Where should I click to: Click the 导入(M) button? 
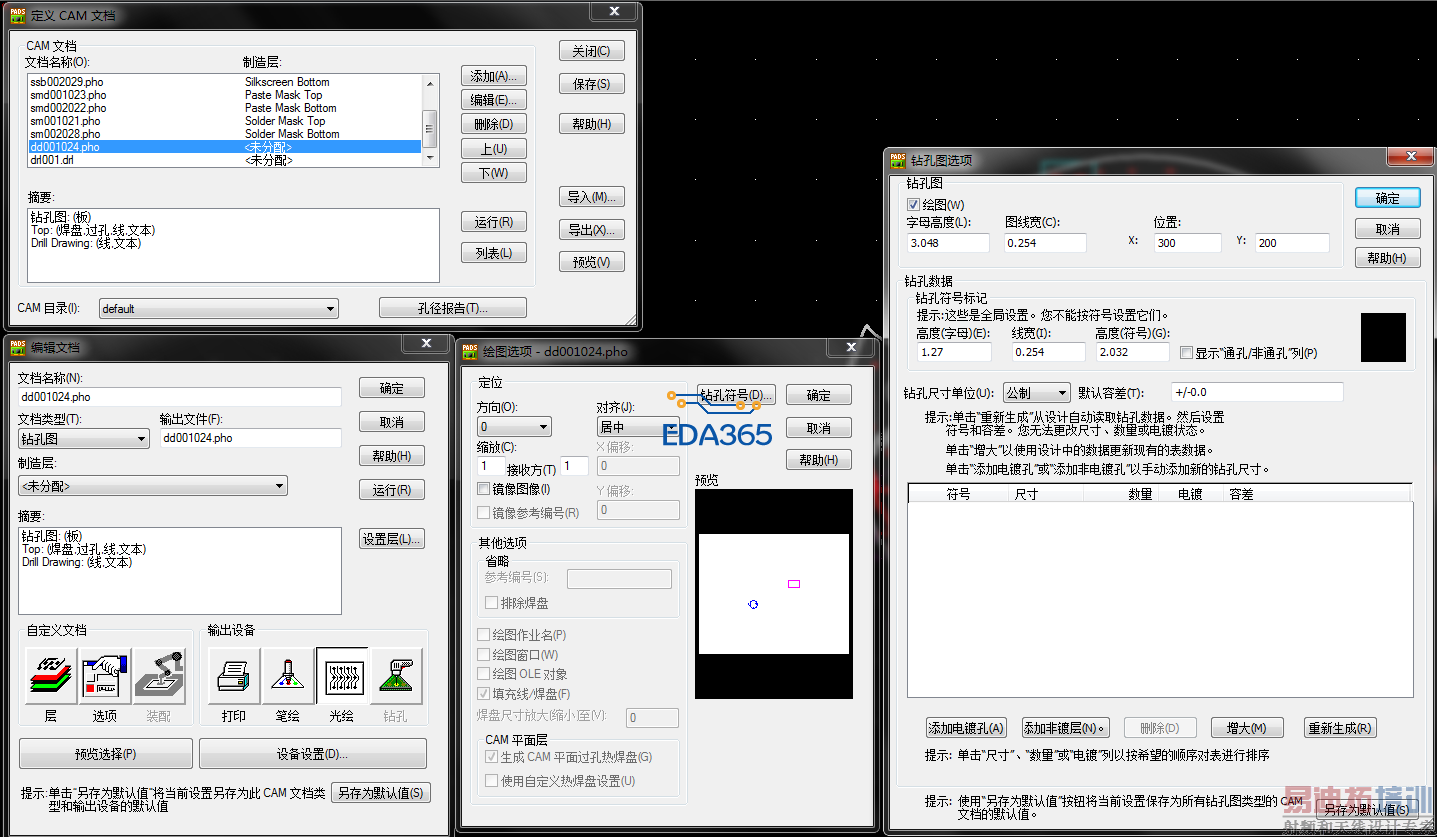pos(592,197)
